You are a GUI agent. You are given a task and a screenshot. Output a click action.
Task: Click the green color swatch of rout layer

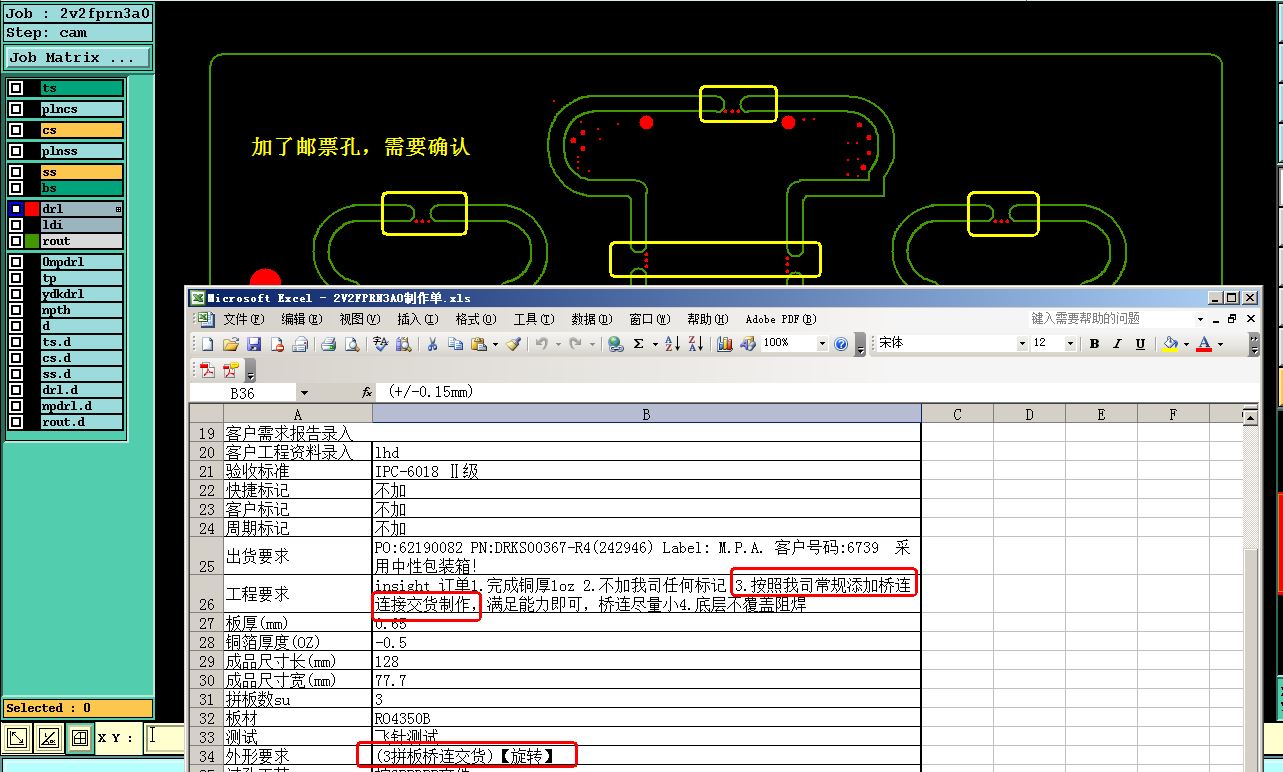(32, 241)
